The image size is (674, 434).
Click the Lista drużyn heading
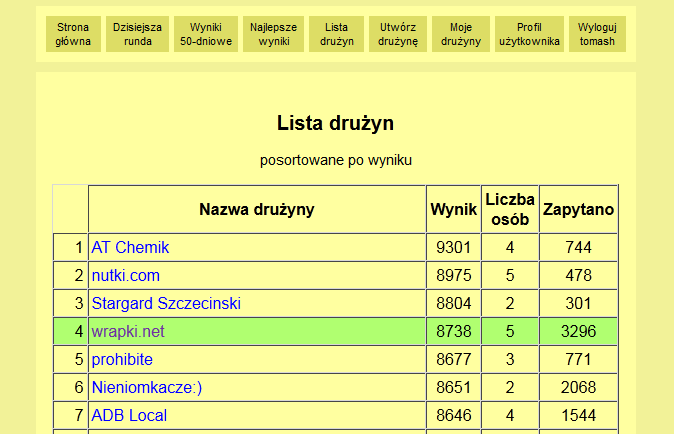pos(335,123)
